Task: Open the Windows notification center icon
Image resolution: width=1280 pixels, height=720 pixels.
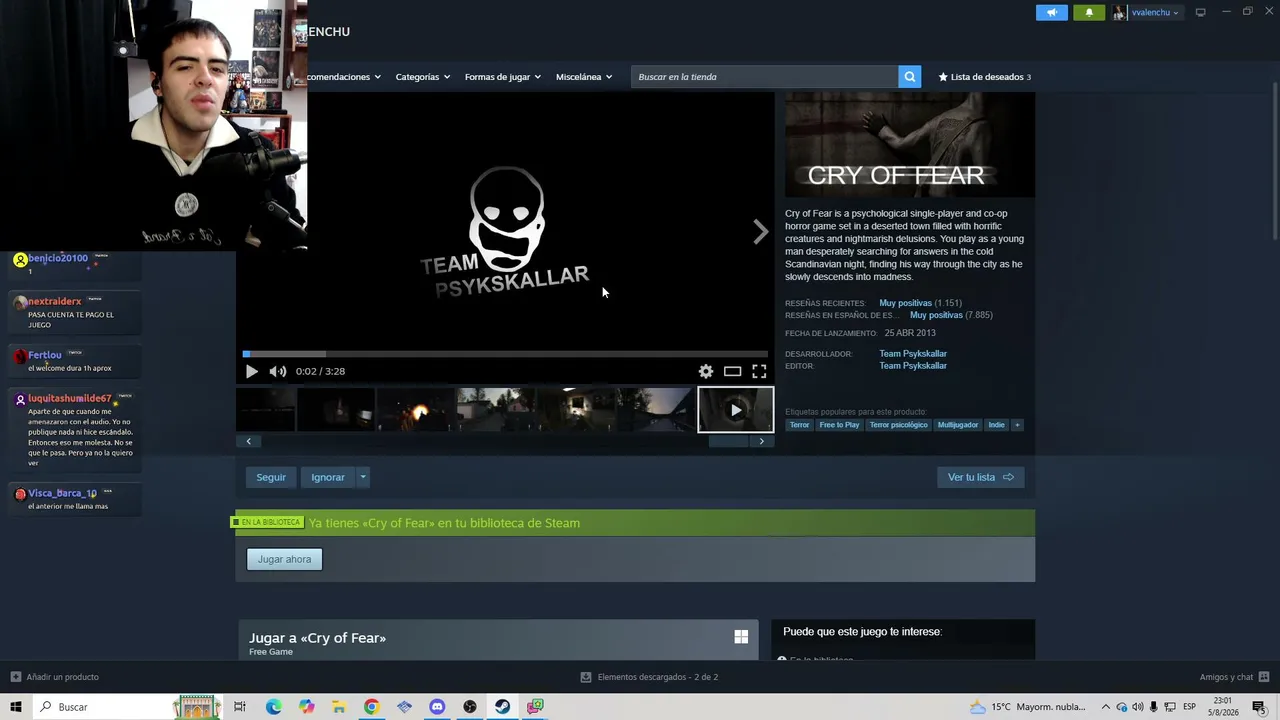Action: coord(1259,707)
